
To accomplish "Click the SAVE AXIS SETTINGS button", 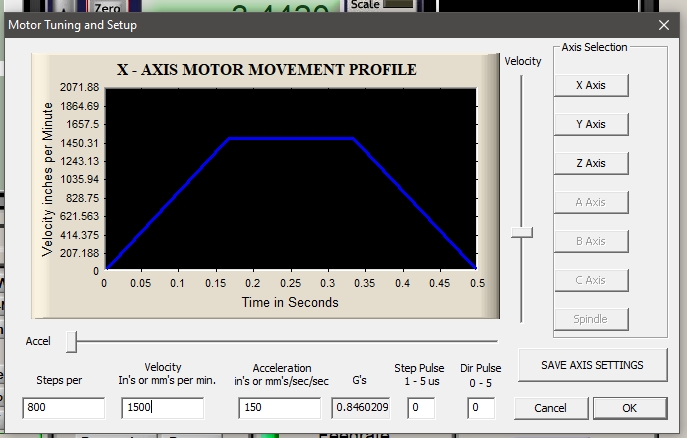I will click(592, 365).
